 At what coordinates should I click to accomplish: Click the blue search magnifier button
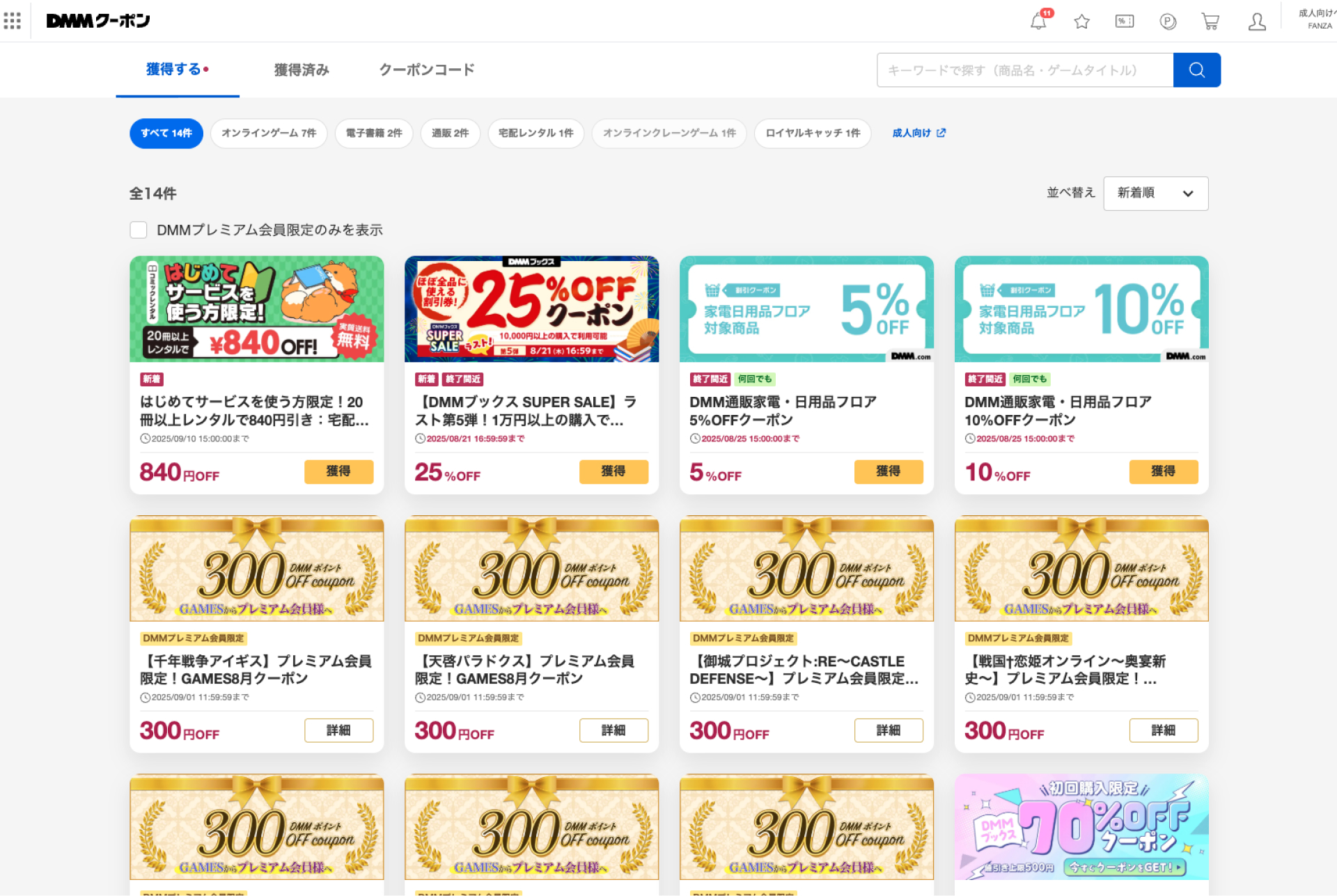[x=1196, y=70]
